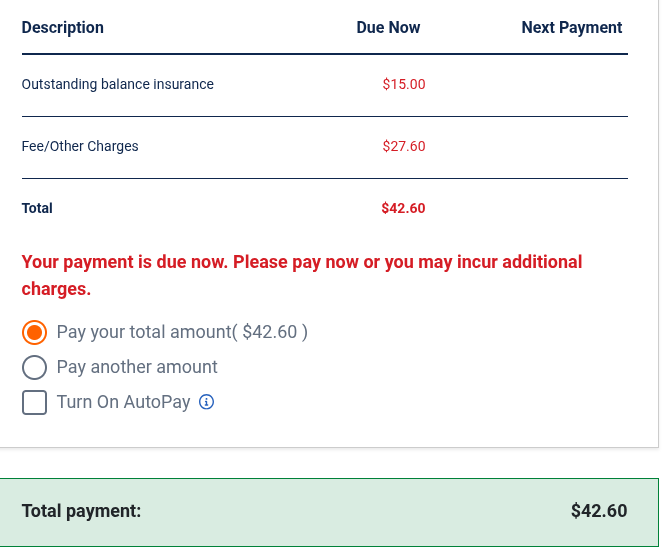Click the Next Payment column header
Viewport: 670px width, 548px height.
(571, 28)
